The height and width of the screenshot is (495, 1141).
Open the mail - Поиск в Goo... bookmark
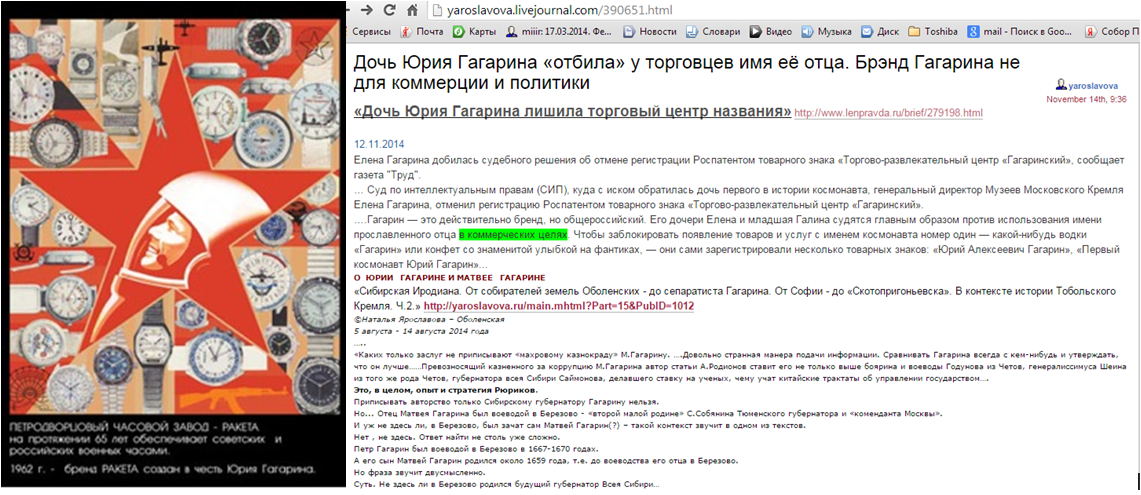tap(1019, 32)
